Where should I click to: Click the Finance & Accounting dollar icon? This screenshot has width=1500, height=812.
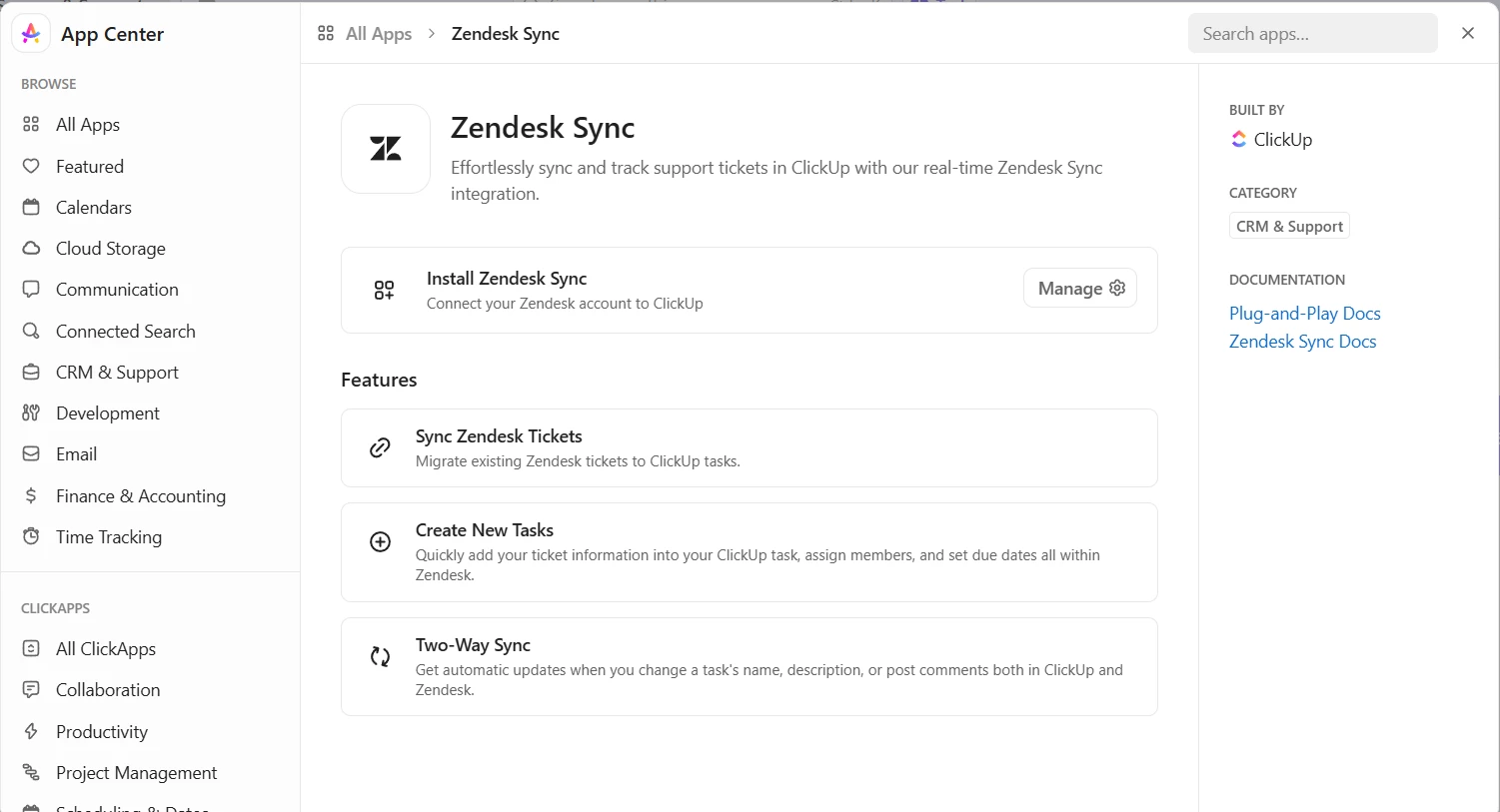pyautogui.click(x=31, y=495)
